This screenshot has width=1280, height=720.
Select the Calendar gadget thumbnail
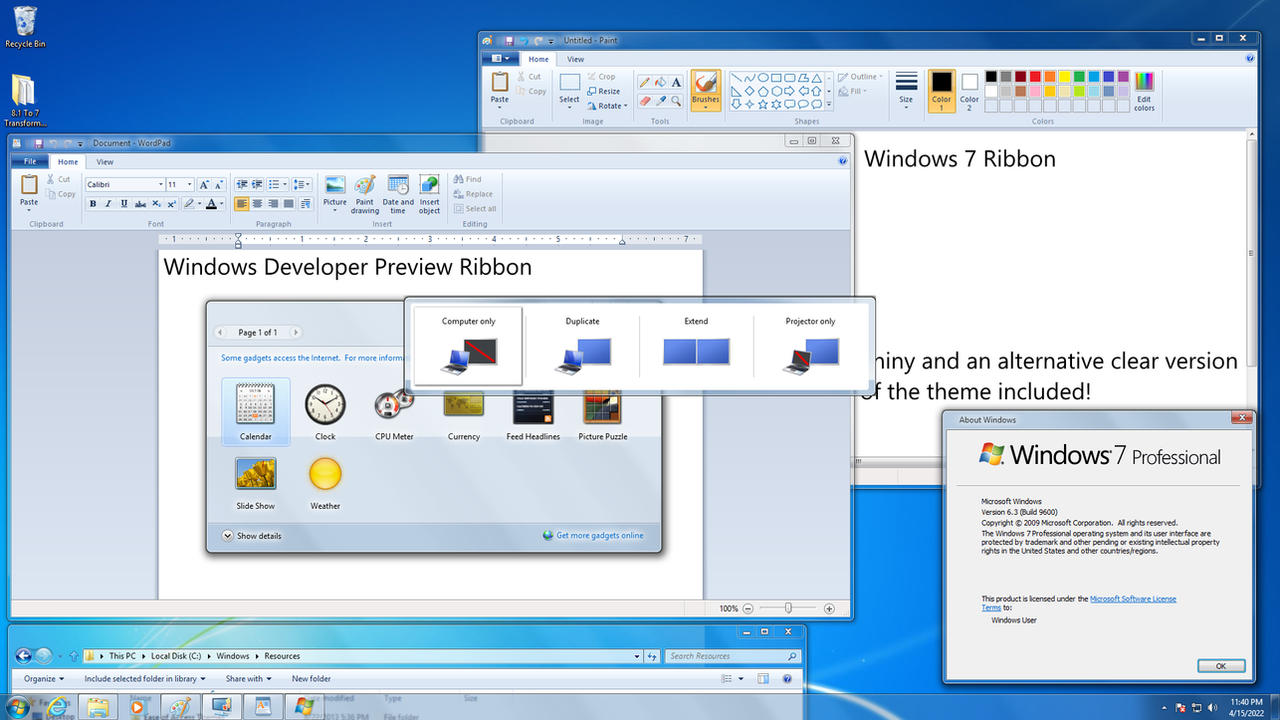click(255, 411)
